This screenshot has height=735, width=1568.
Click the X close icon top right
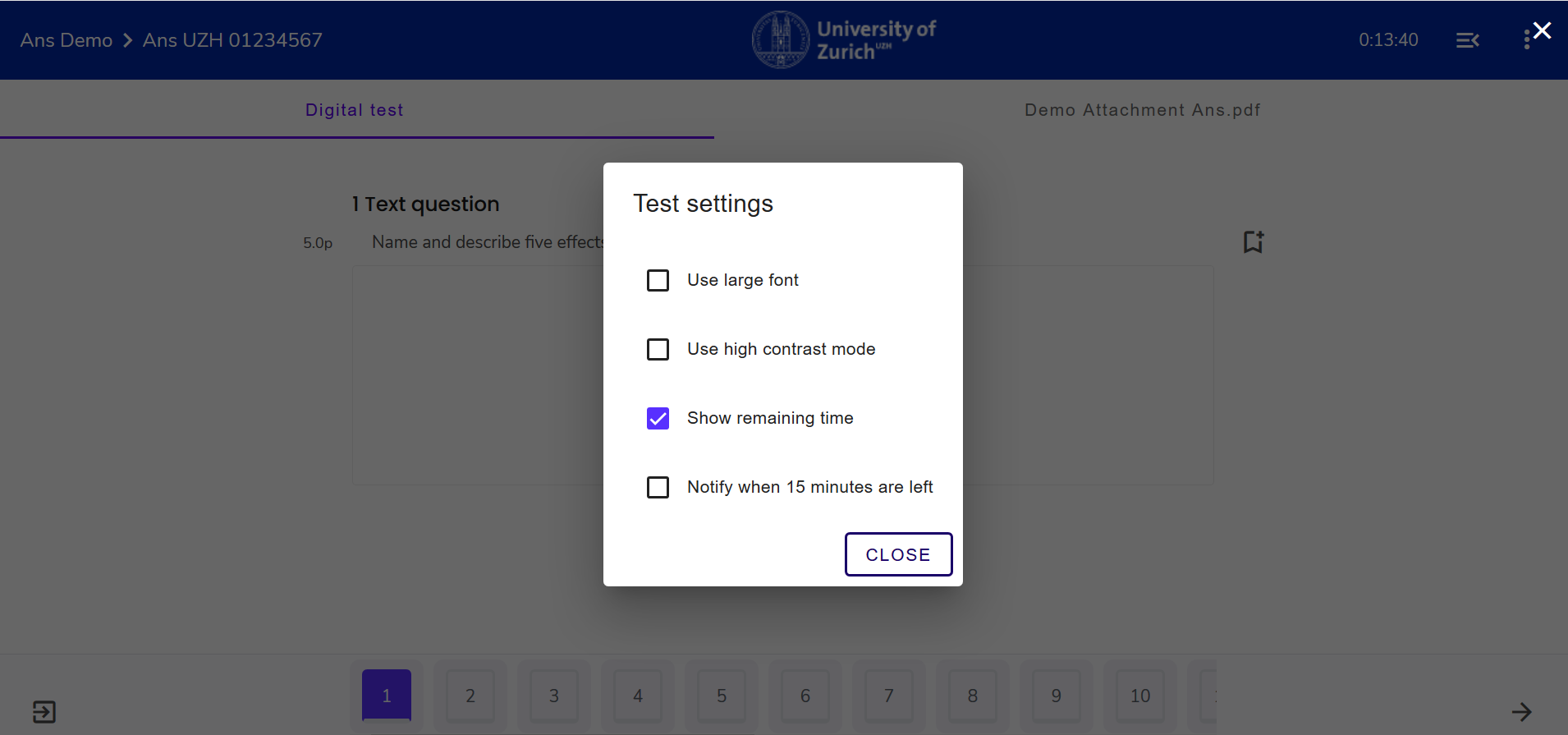tap(1542, 30)
